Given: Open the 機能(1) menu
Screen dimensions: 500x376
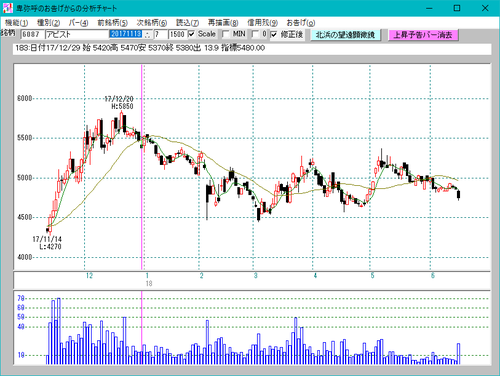Looking at the screenshot, I should 16,23.
